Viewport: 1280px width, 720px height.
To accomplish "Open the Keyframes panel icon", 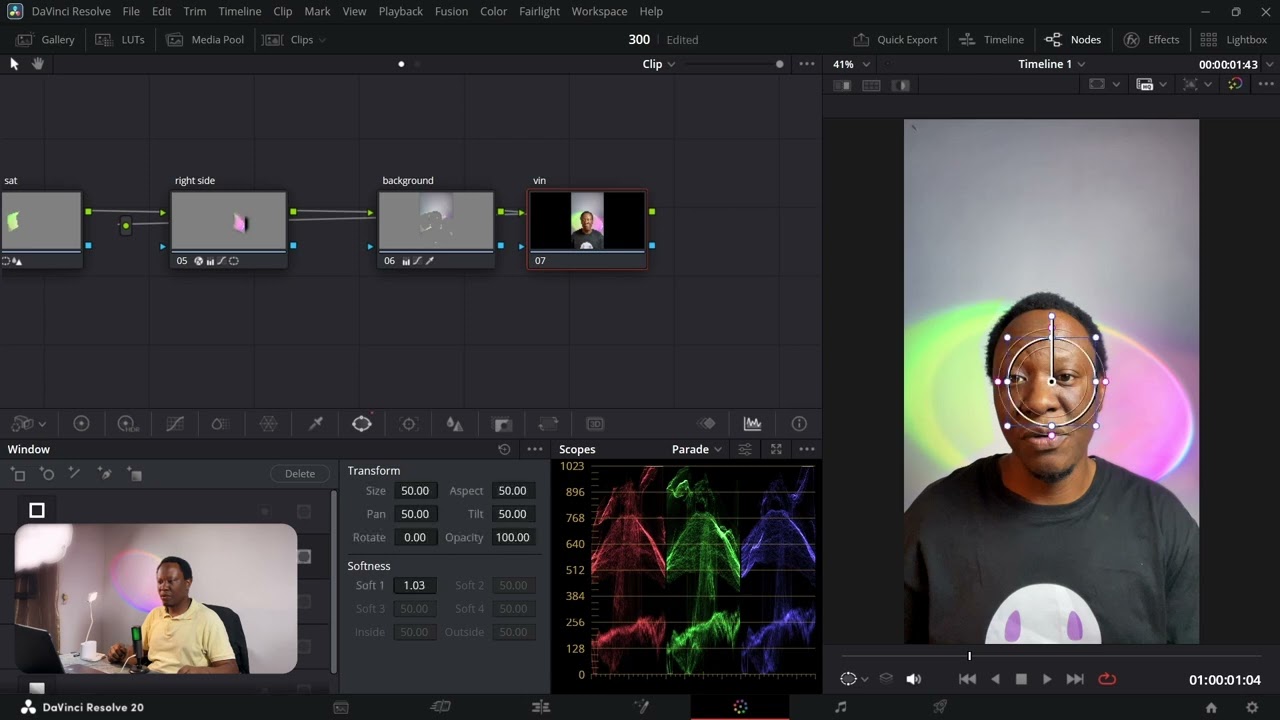I will (706, 424).
